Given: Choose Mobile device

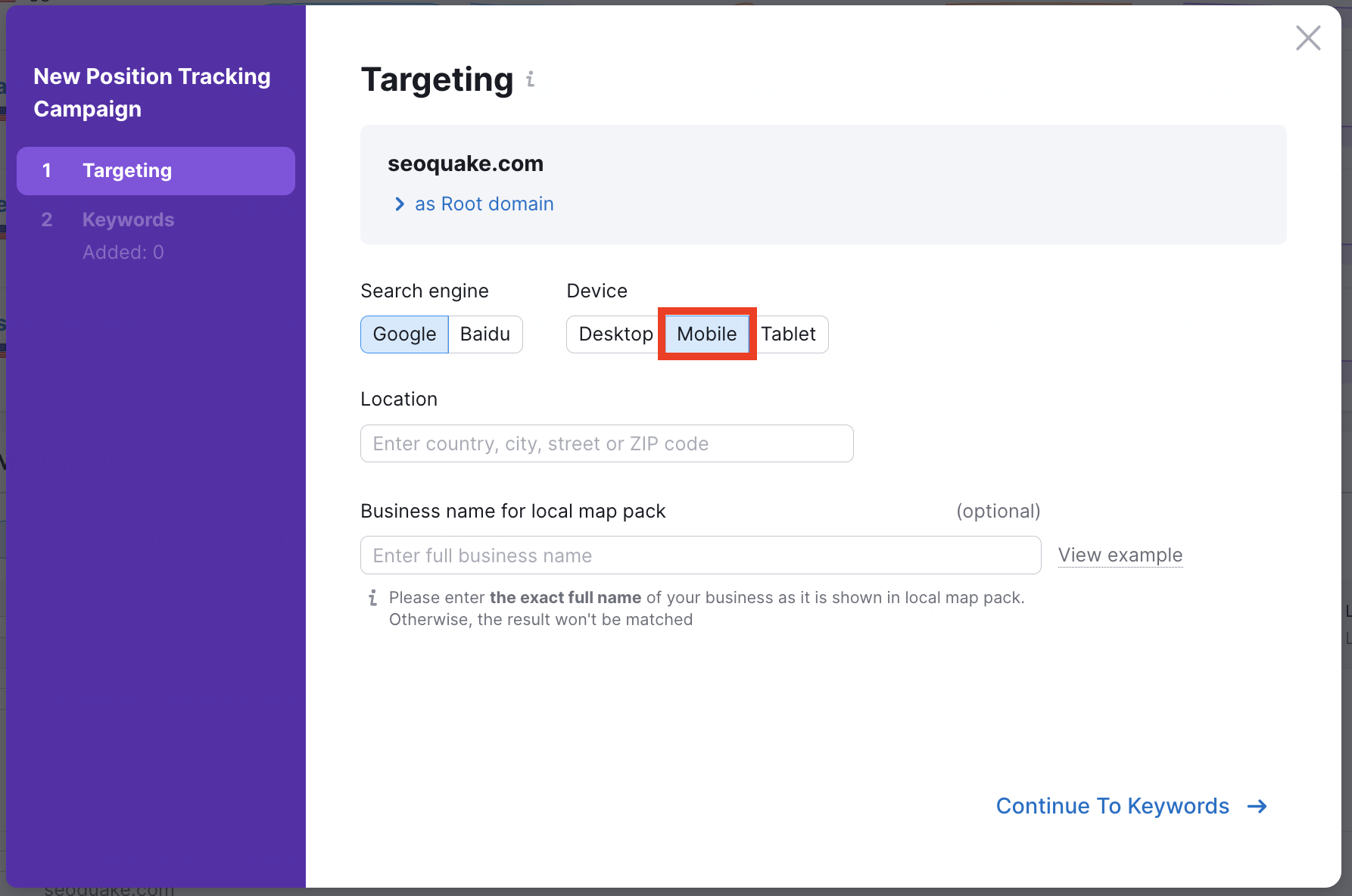Looking at the screenshot, I should coord(707,334).
